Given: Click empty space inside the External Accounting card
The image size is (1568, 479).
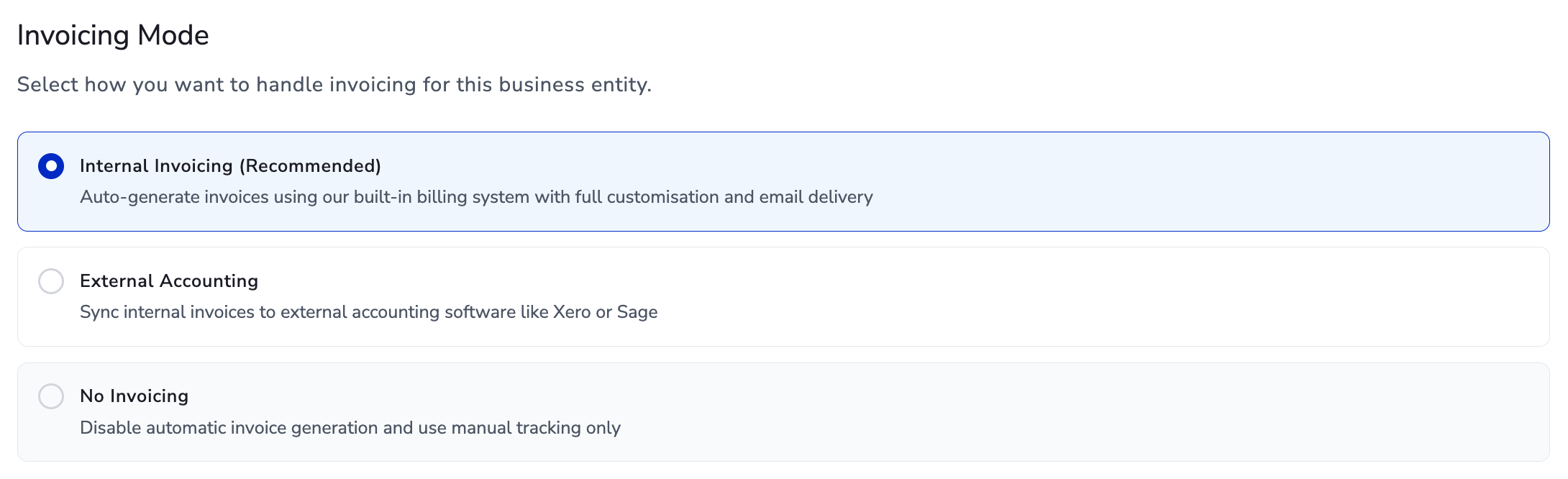Looking at the screenshot, I should pyautogui.click(x=1151, y=296).
